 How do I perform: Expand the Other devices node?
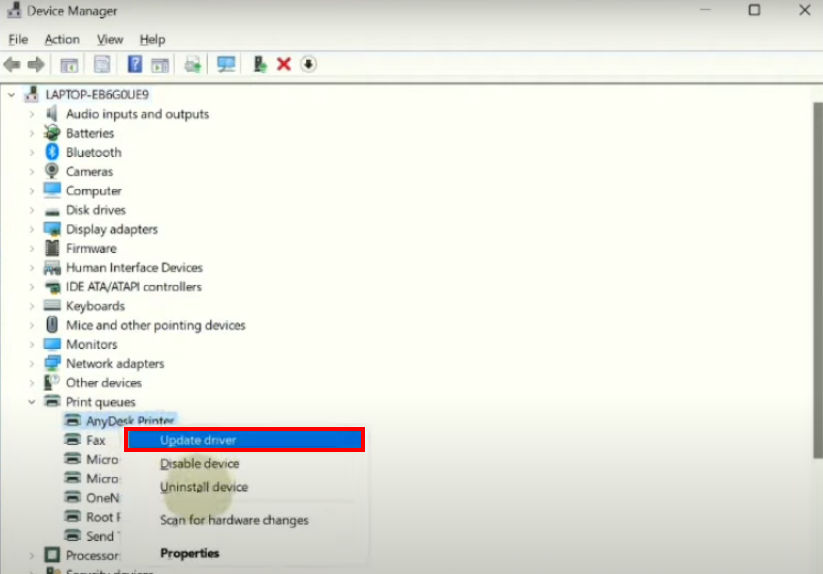point(32,383)
